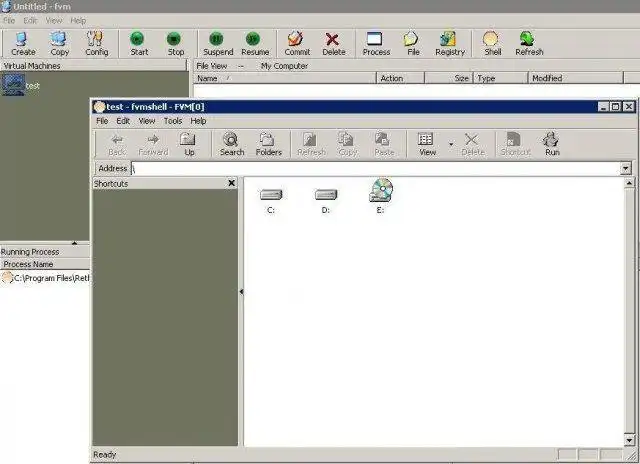640x464 pixels.
Task: Sort by Type column header
Action: click(x=501, y=78)
